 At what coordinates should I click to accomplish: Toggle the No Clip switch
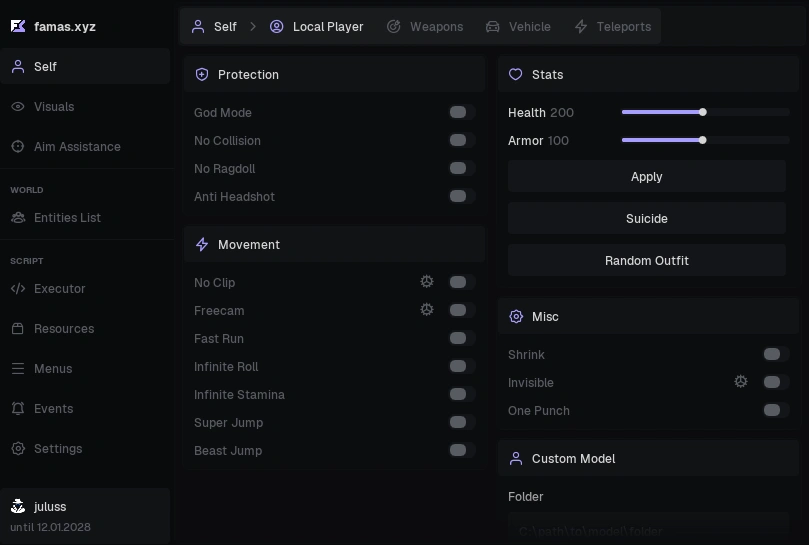point(462,282)
